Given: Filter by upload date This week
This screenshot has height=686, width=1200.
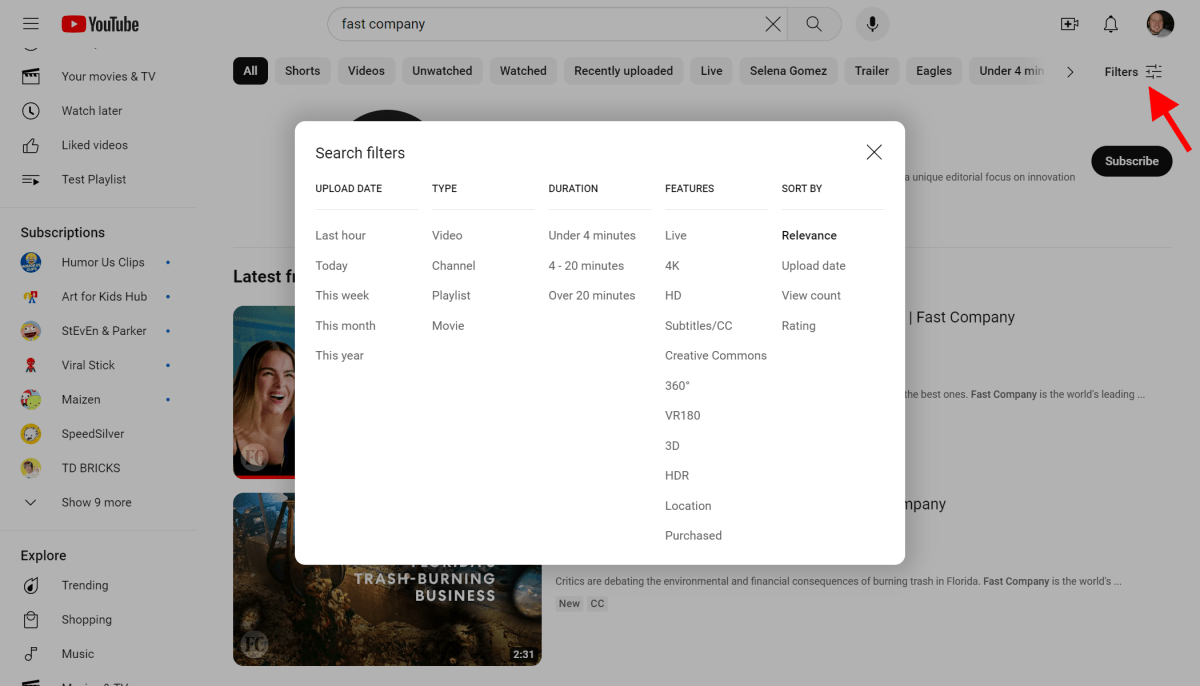Looking at the screenshot, I should (x=343, y=296).
